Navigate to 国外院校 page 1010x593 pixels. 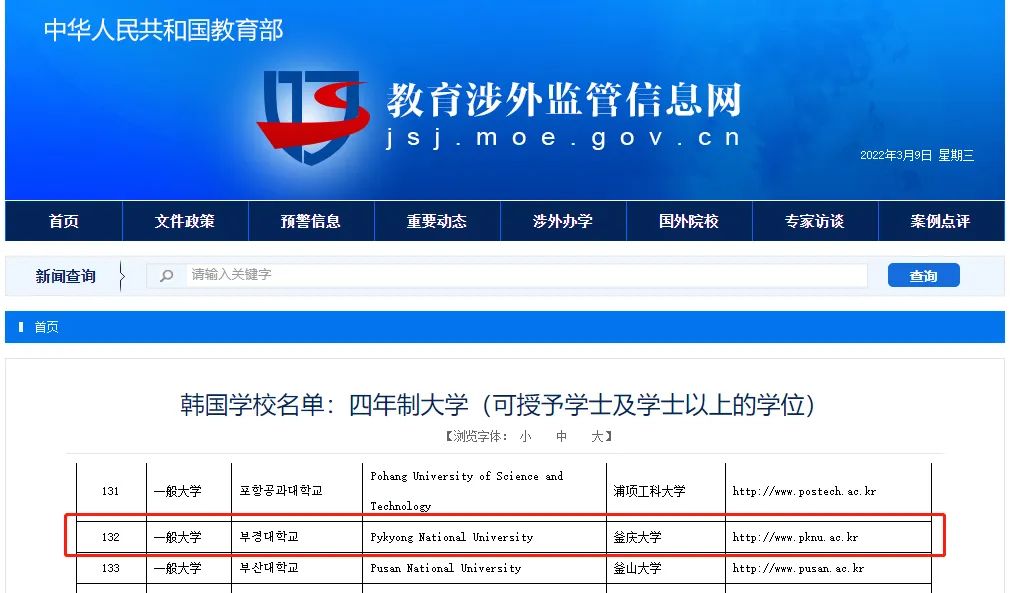(x=689, y=221)
